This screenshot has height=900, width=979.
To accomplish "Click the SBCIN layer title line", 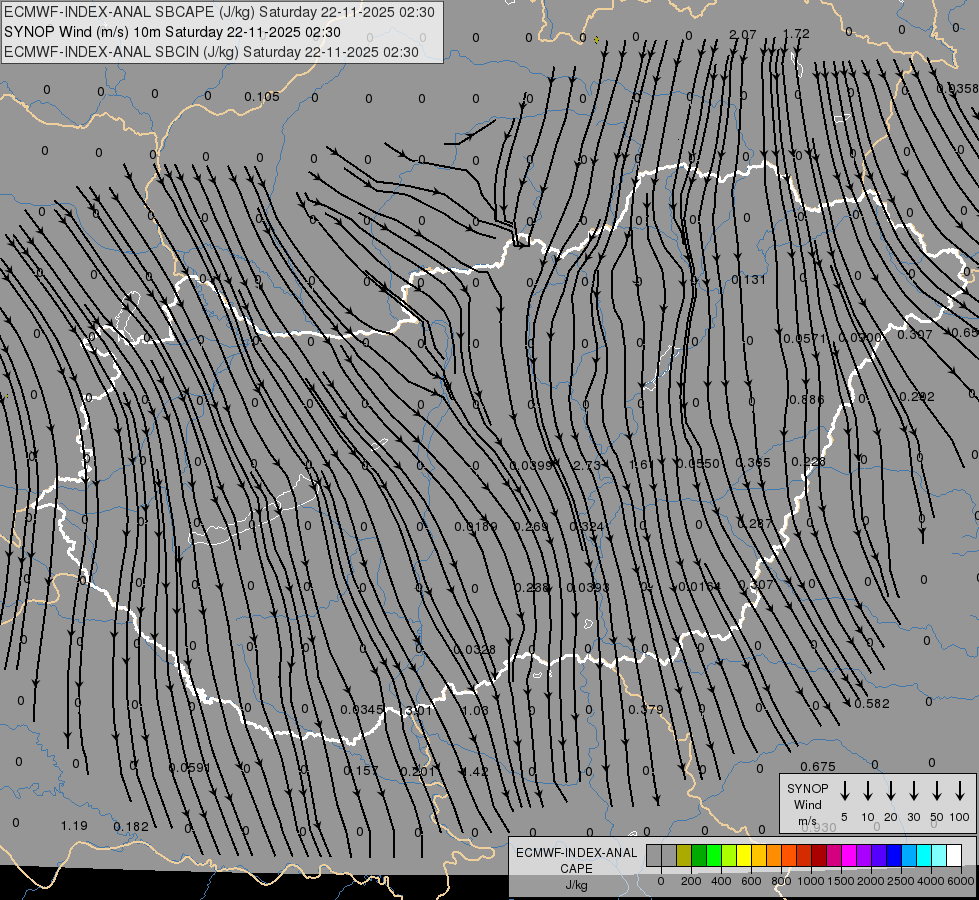I will coord(211,52).
